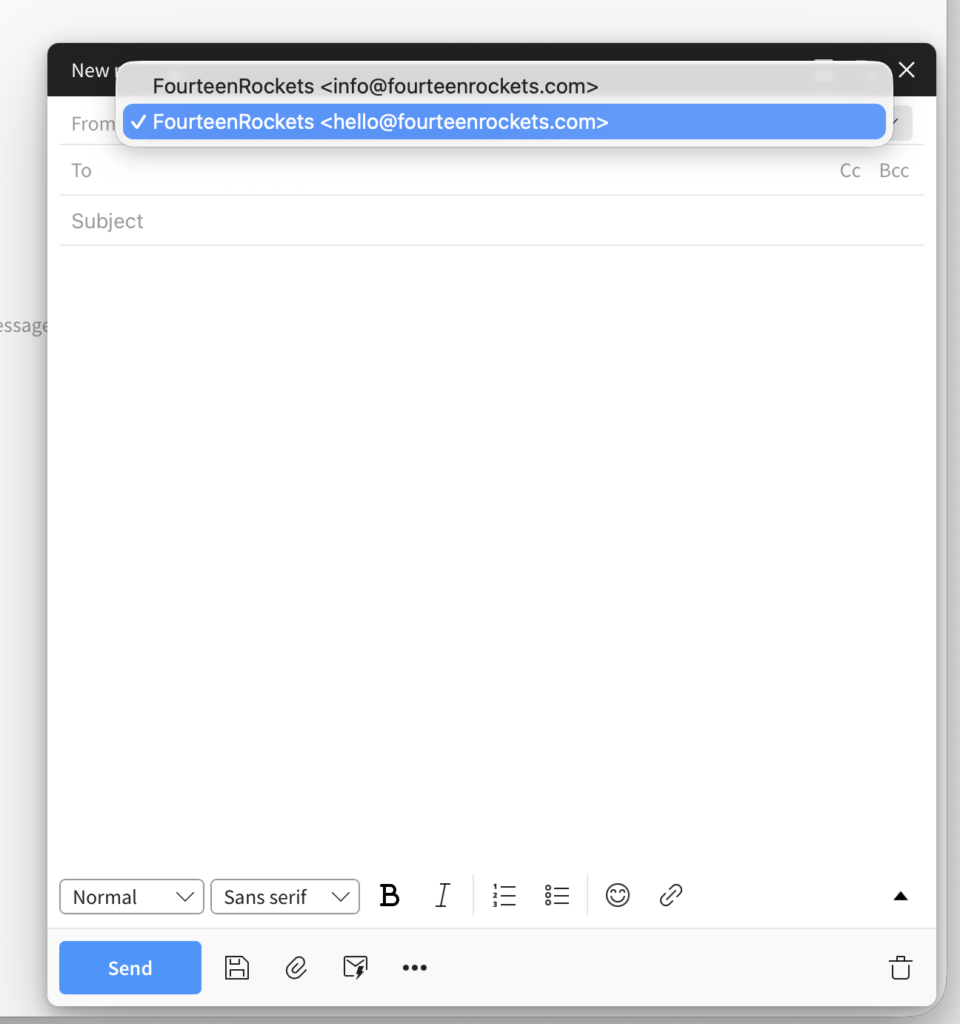Insert a bulleted list
This screenshot has width=960, height=1024.
pyautogui.click(x=557, y=895)
